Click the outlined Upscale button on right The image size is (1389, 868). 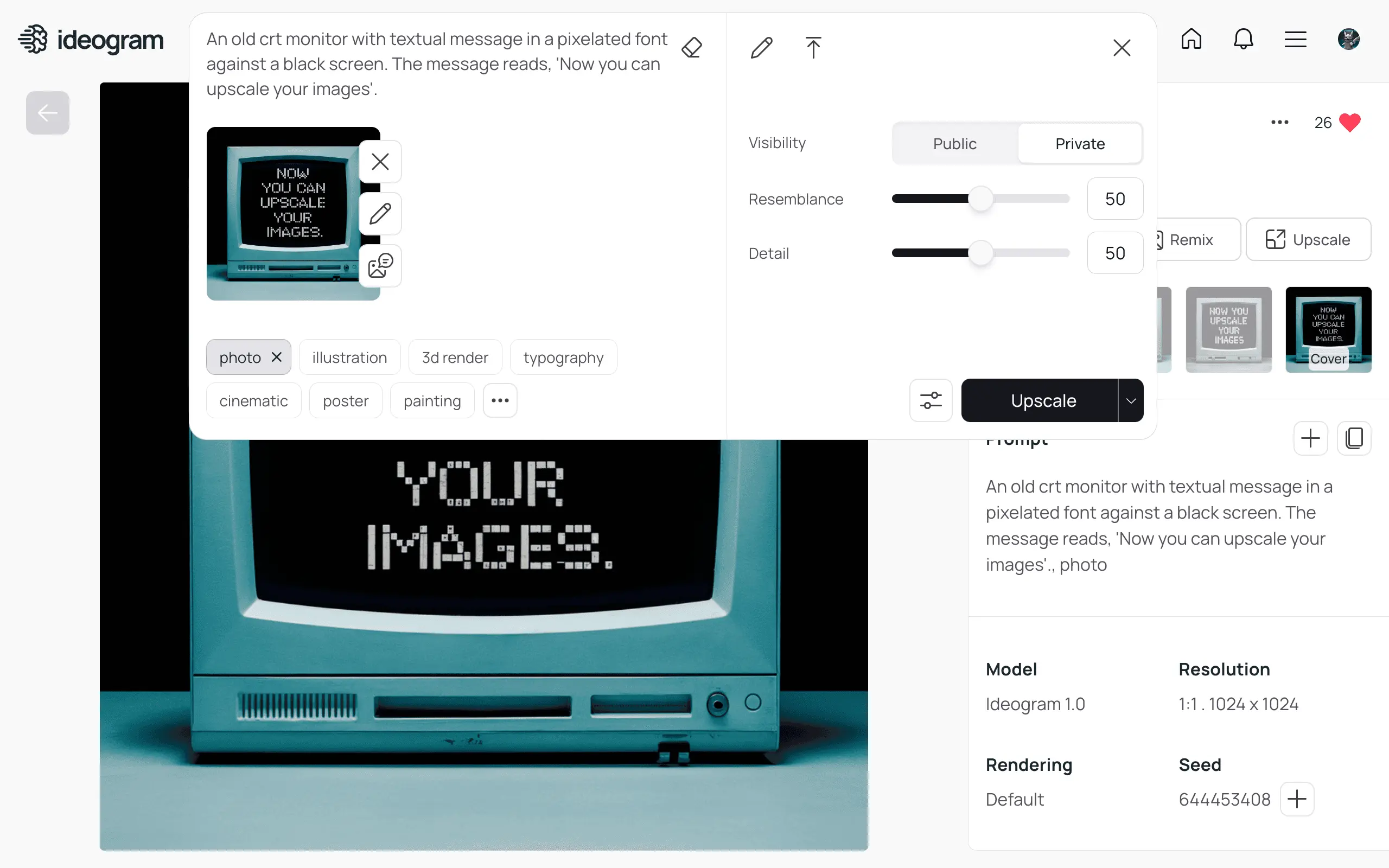tap(1308, 239)
